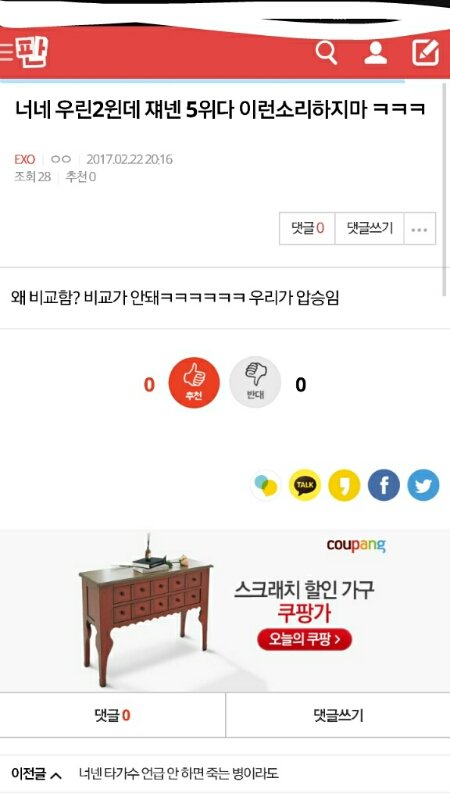
Task: Upvote with the red 추천 thumbs-up
Action: 194,383
